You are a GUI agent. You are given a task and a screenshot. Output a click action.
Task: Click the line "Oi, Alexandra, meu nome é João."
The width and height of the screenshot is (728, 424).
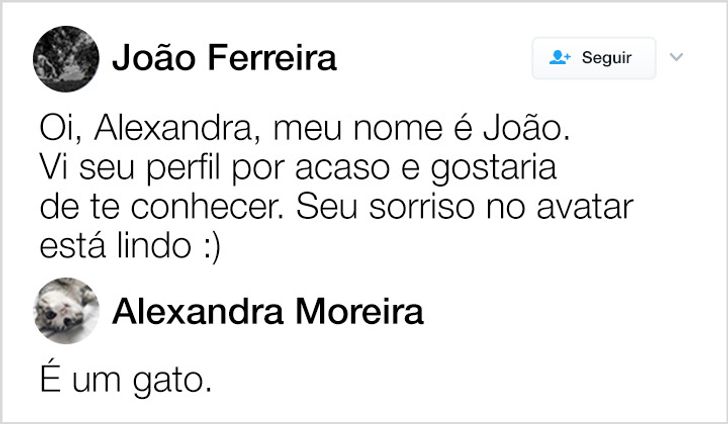coord(305,128)
